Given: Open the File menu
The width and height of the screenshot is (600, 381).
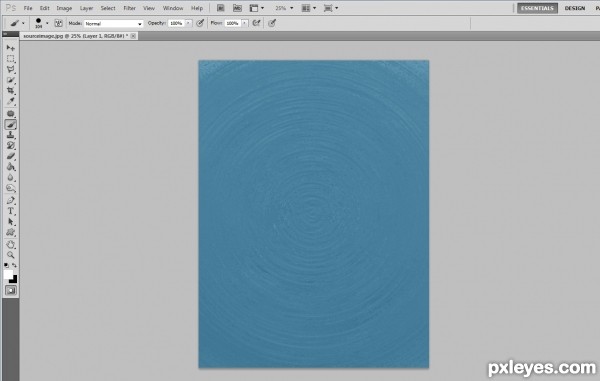Looking at the screenshot, I should [28, 8].
